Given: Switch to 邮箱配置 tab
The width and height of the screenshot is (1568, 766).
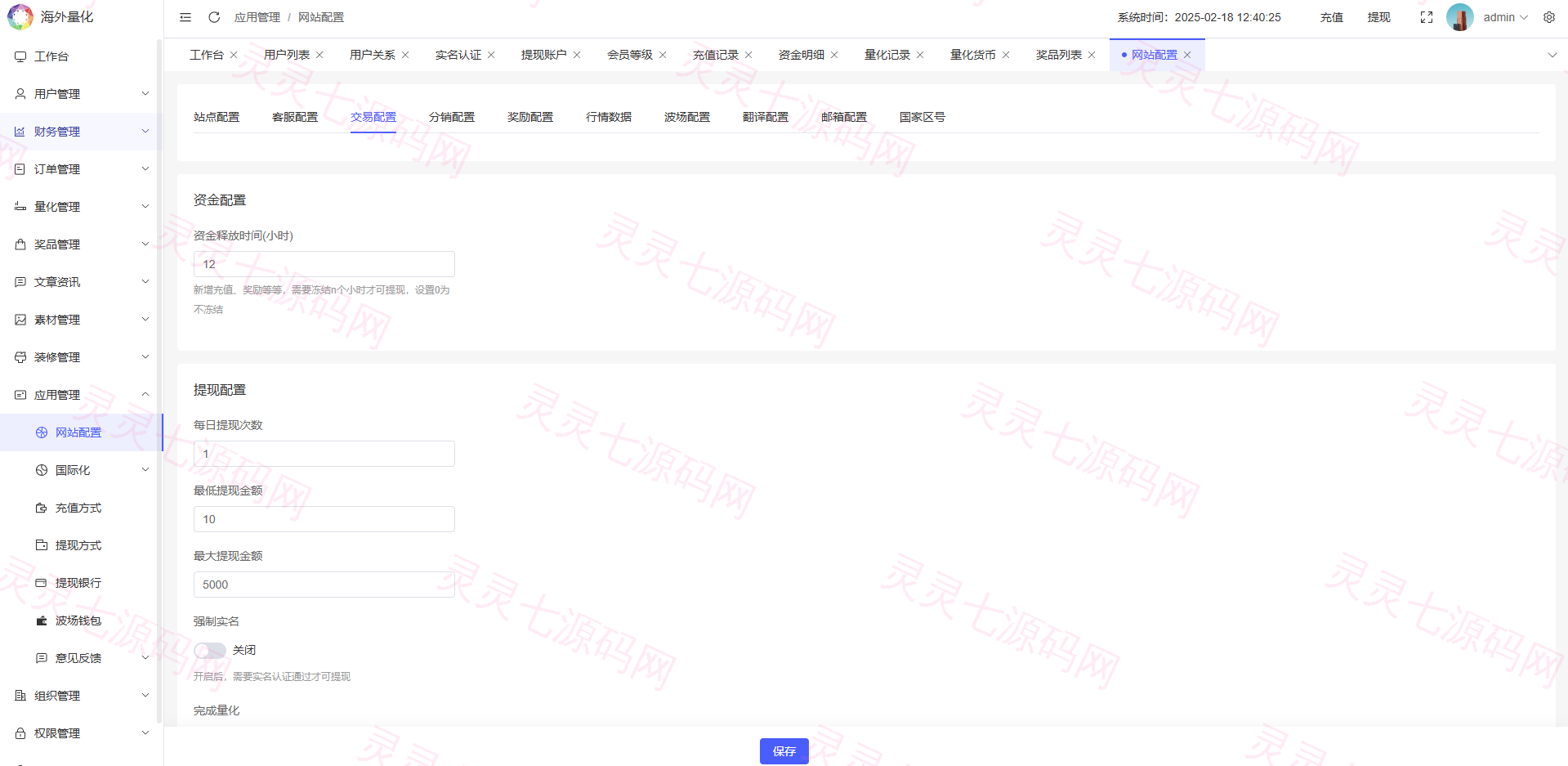Looking at the screenshot, I should tap(844, 117).
